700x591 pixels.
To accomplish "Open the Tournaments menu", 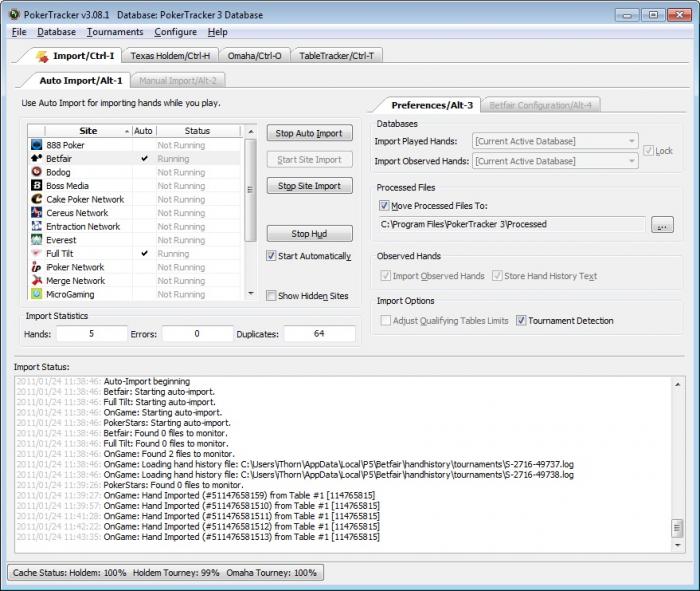I will pyautogui.click(x=115, y=32).
